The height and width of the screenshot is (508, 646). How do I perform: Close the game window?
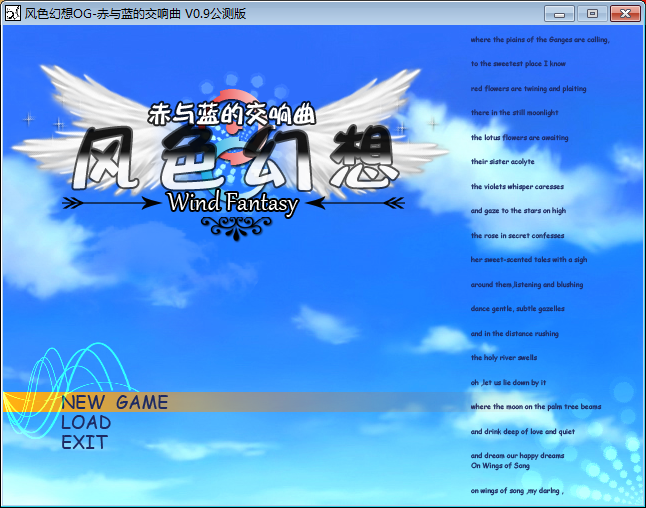tap(625, 14)
